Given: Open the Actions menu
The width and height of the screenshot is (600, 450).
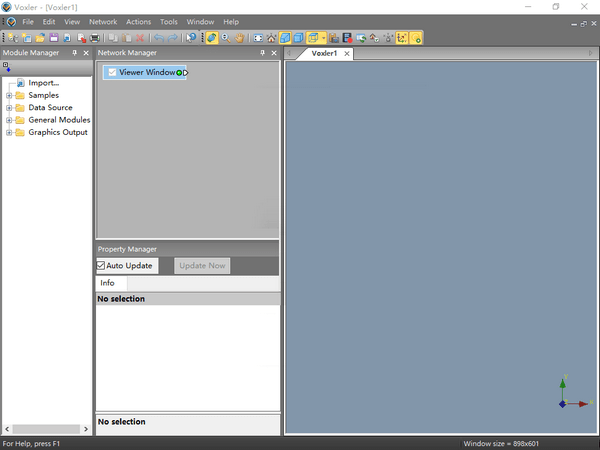Looking at the screenshot, I should tap(139, 22).
